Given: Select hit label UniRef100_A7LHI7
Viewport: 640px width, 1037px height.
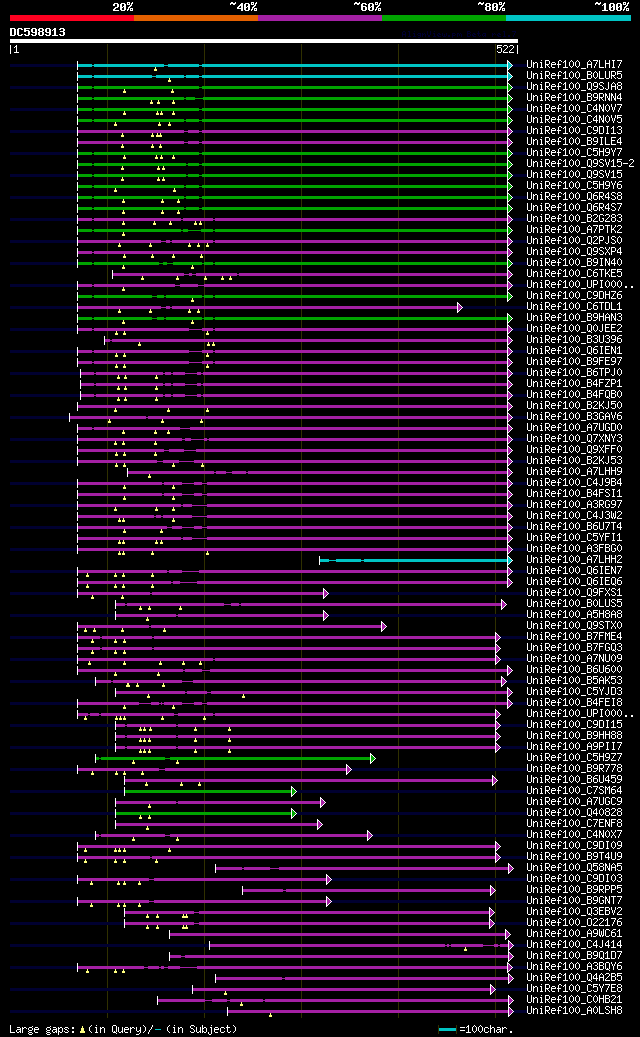Looking at the screenshot, I should [574, 65].
